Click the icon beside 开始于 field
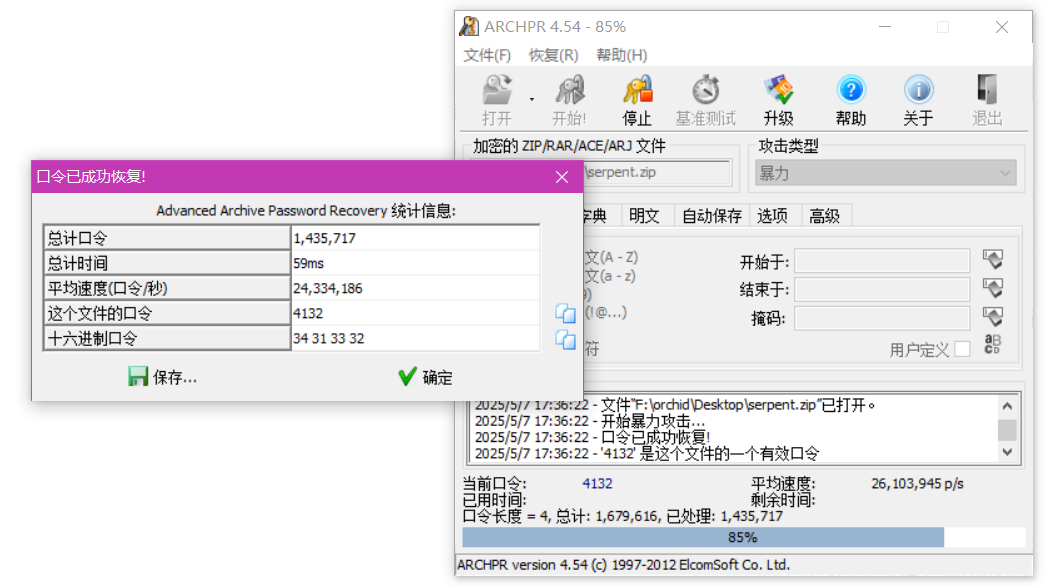 click(993, 260)
